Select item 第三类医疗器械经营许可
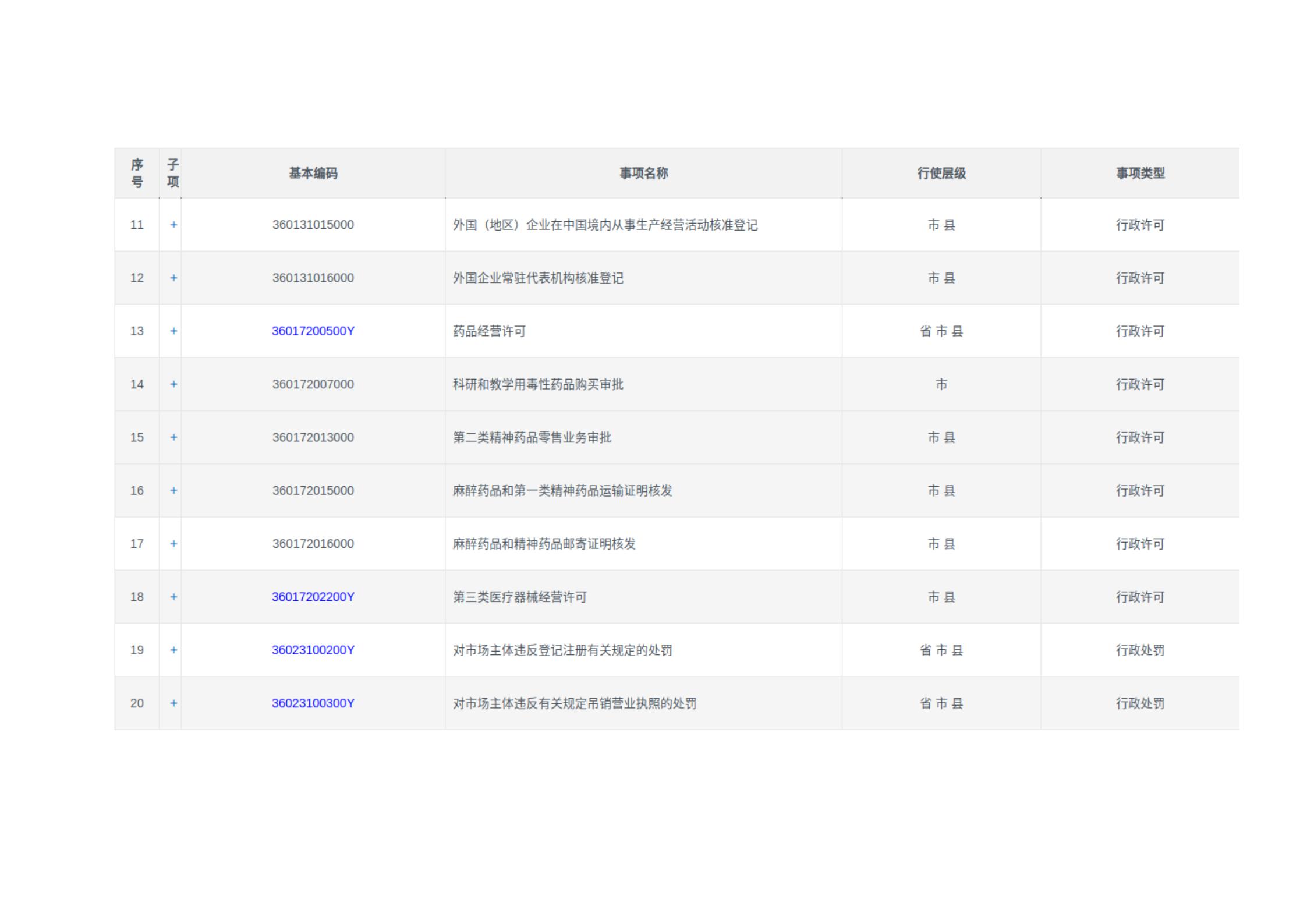 (519, 597)
